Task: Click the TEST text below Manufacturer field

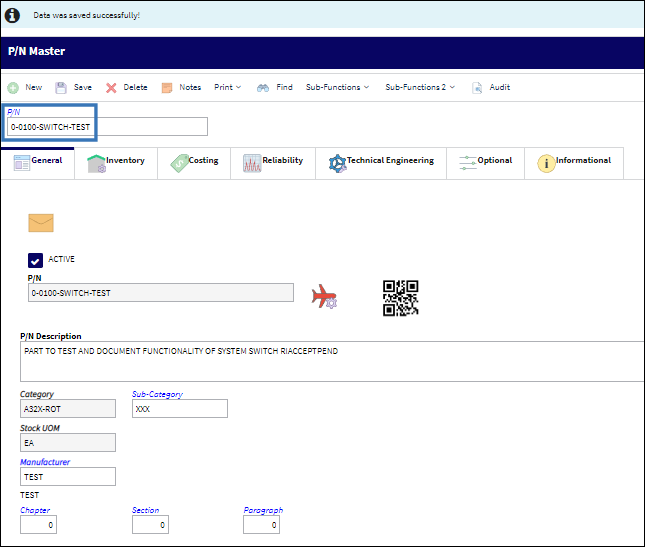Action: tap(30, 495)
